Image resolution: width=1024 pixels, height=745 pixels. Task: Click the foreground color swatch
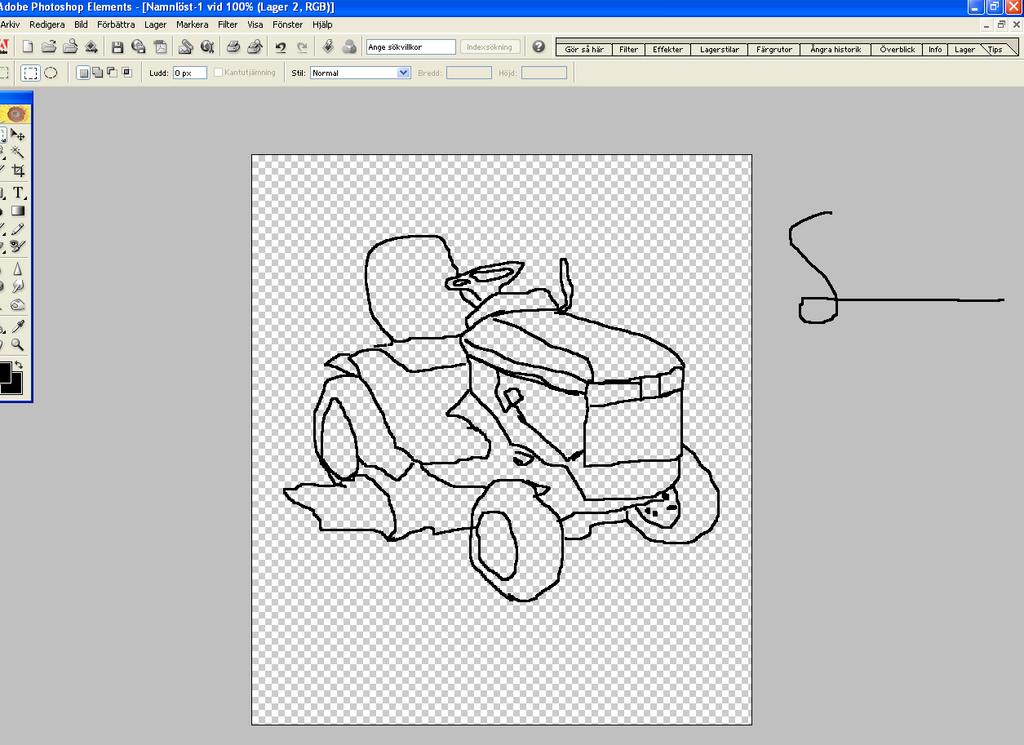point(5,372)
